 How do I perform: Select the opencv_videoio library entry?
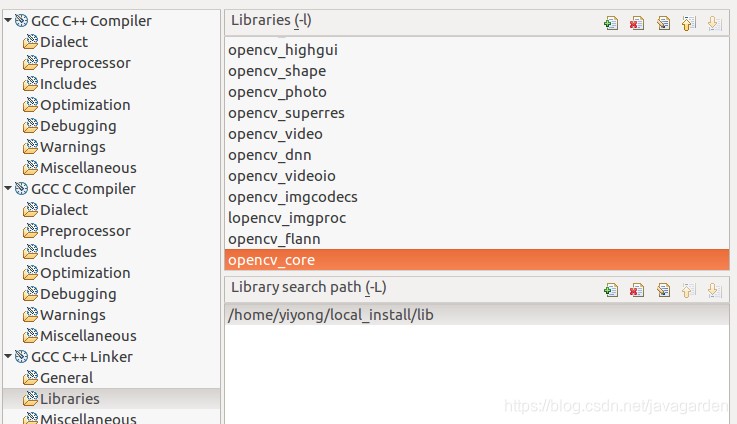[x=477, y=176]
